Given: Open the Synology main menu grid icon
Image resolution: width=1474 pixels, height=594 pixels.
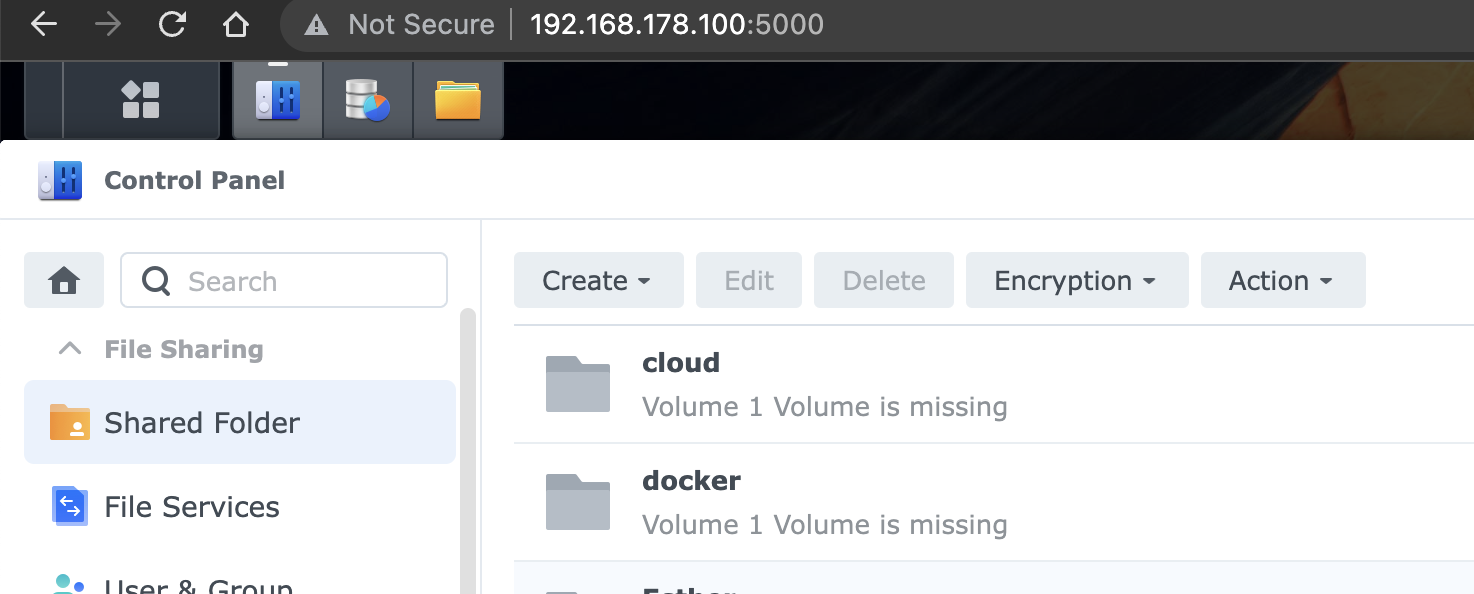Looking at the screenshot, I should click(x=141, y=100).
